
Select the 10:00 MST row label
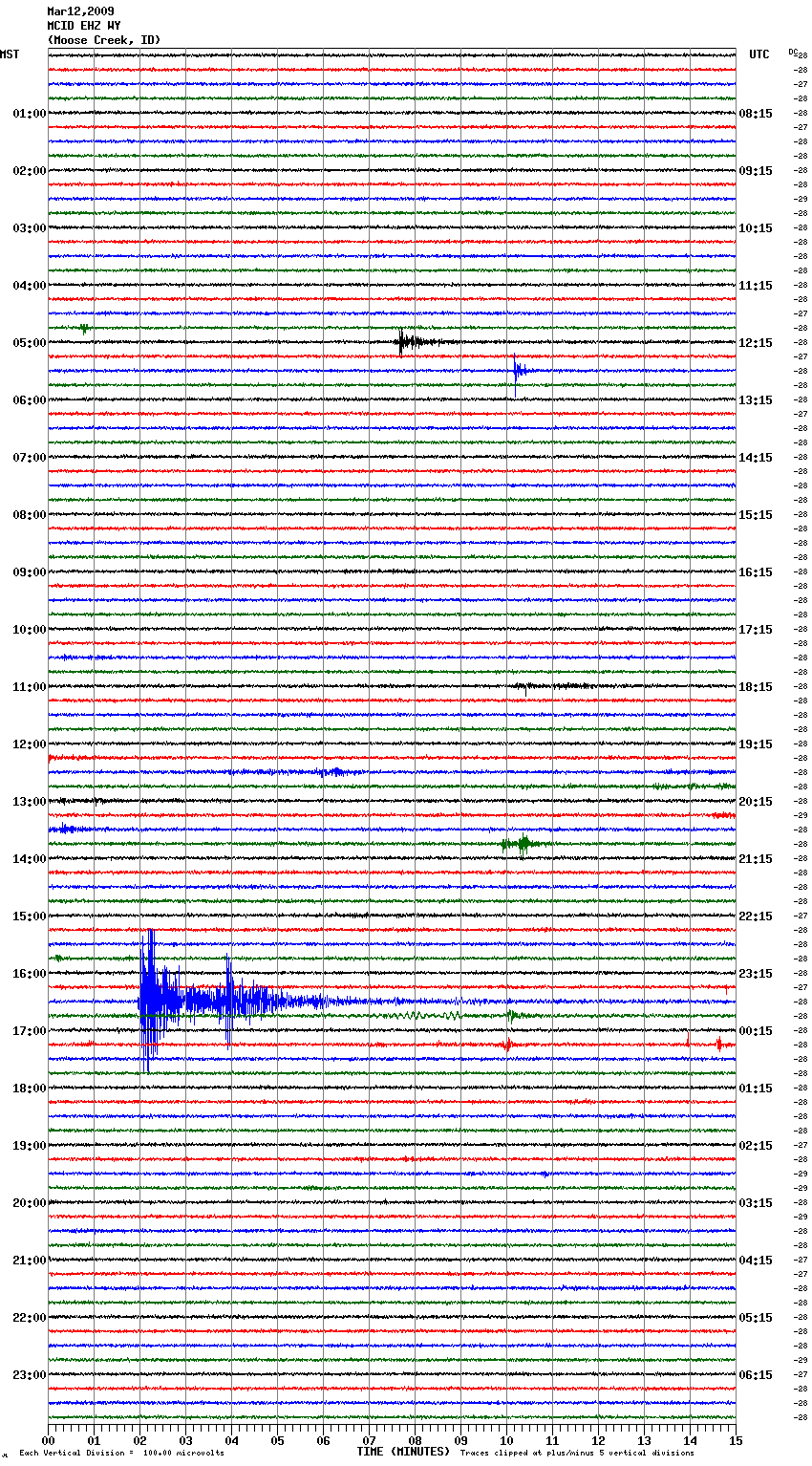coord(30,630)
